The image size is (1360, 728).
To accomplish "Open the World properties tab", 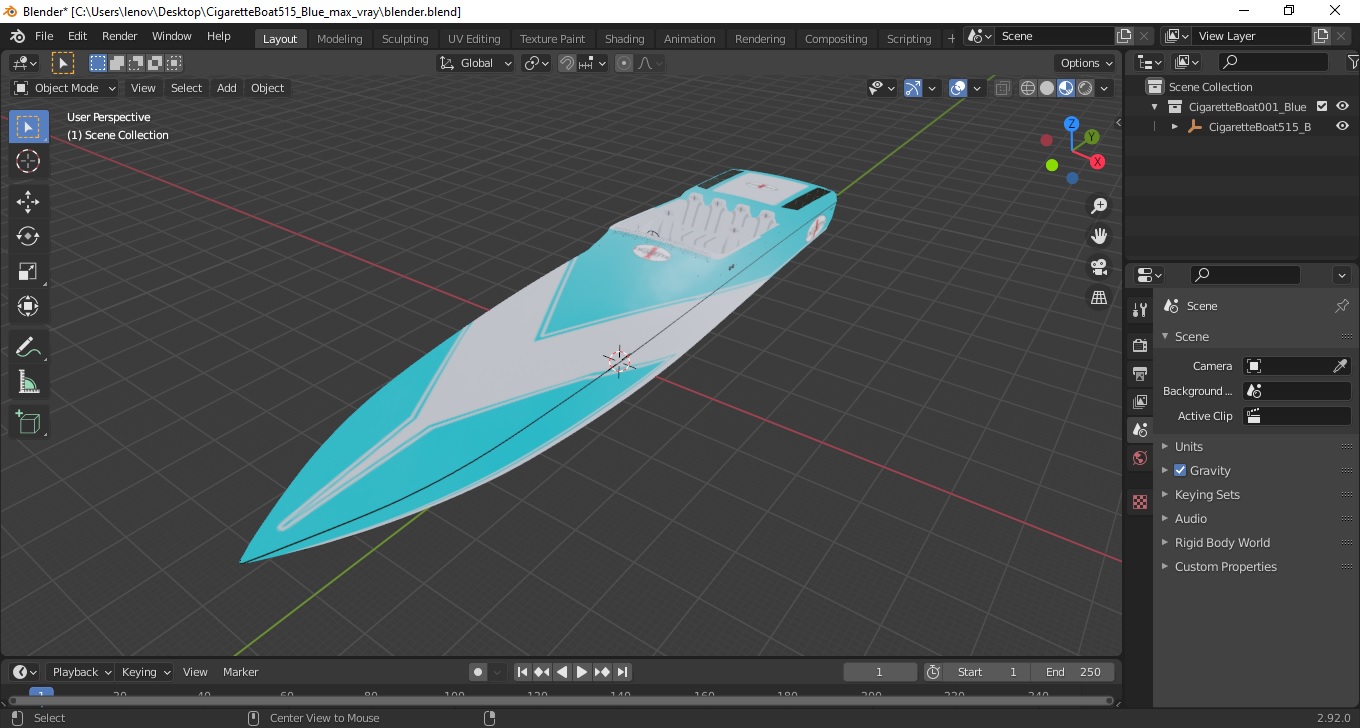I will pyautogui.click(x=1140, y=458).
